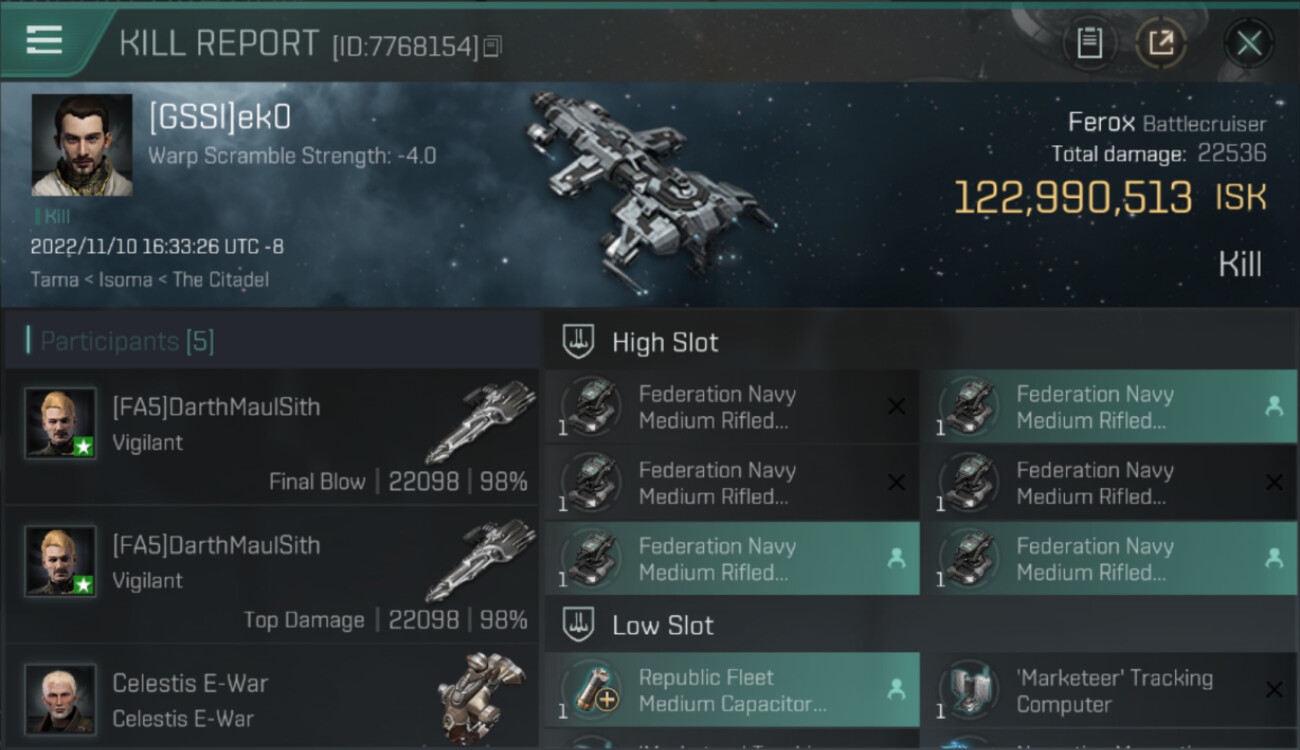Viewport: 1300px width, 750px height.
Task: Select the Republic Fleet Medium Capacitor module
Action: (732, 690)
